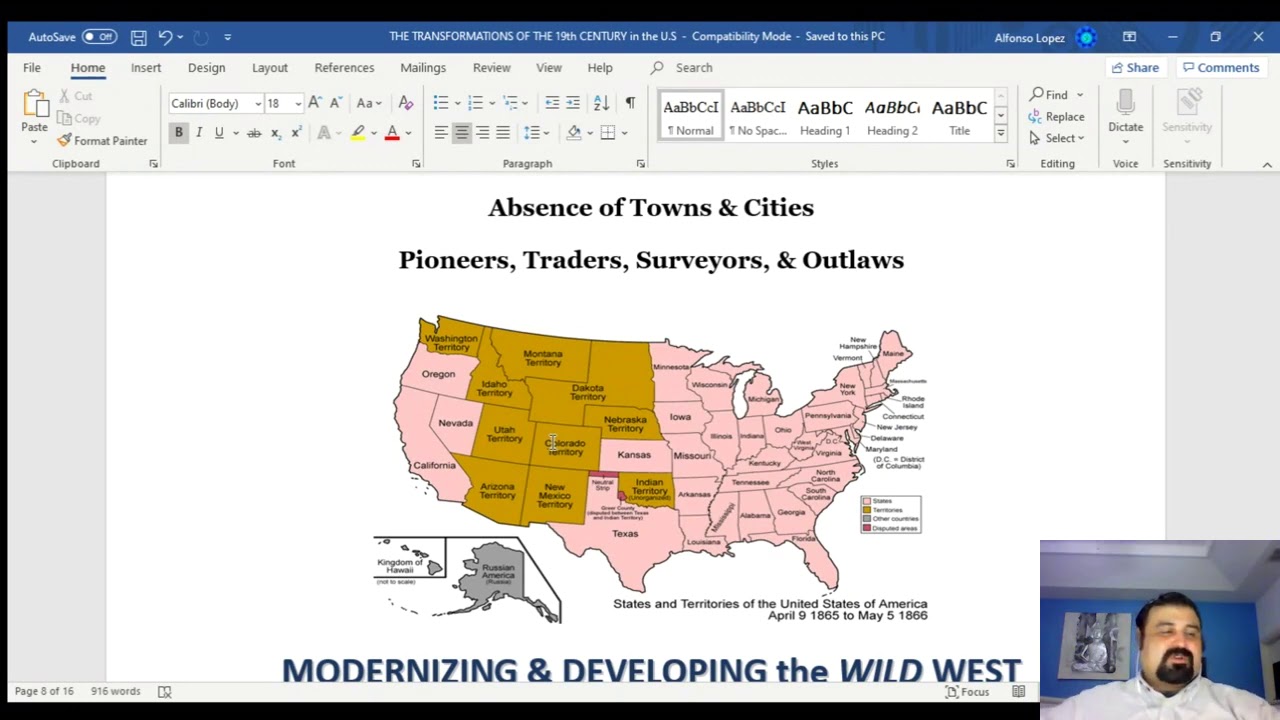This screenshot has height=720, width=1280.
Task: Toggle AutoSave switch off/on
Action: [x=99, y=37]
